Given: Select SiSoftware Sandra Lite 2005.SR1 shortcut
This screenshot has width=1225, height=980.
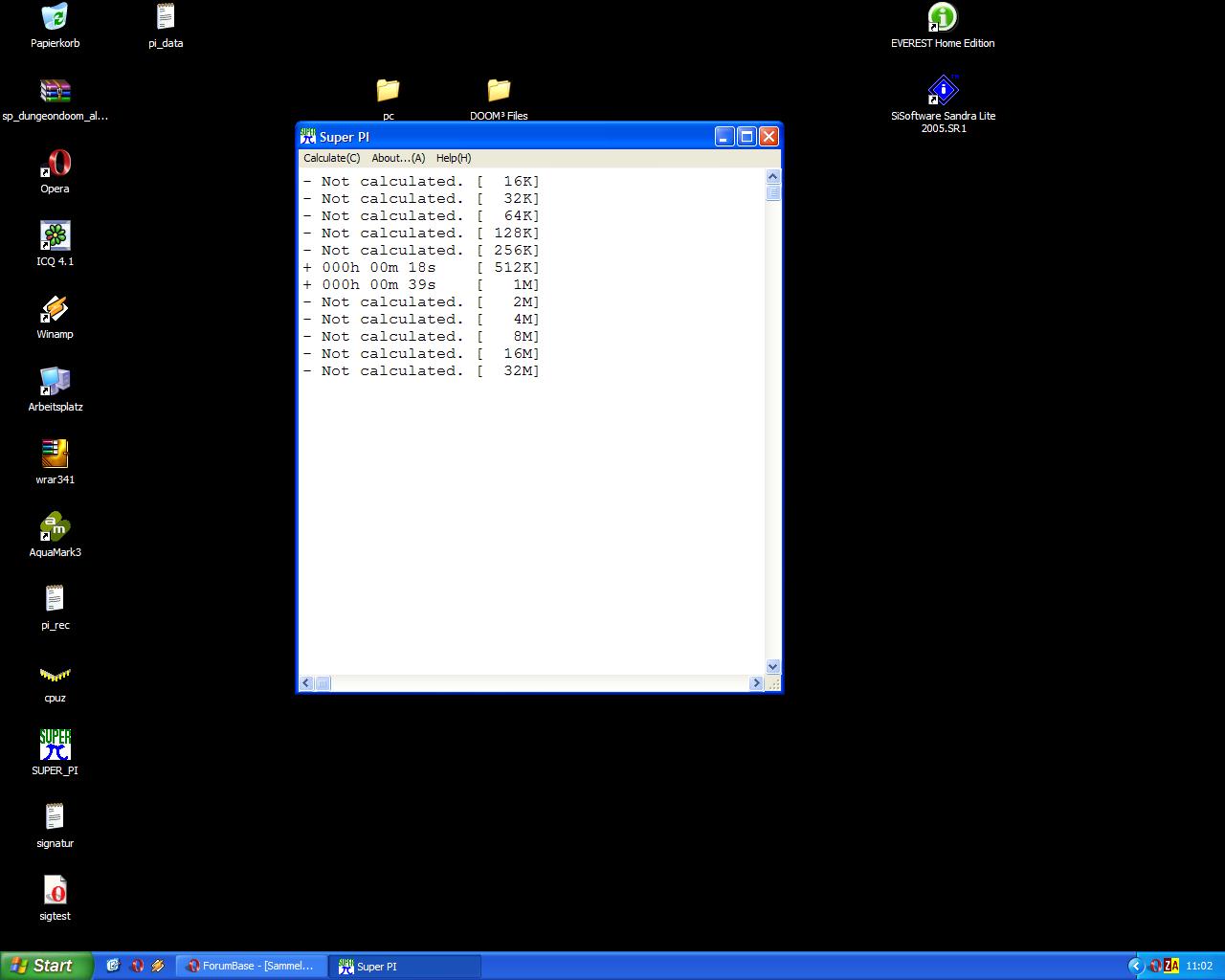Looking at the screenshot, I should [x=943, y=91].
